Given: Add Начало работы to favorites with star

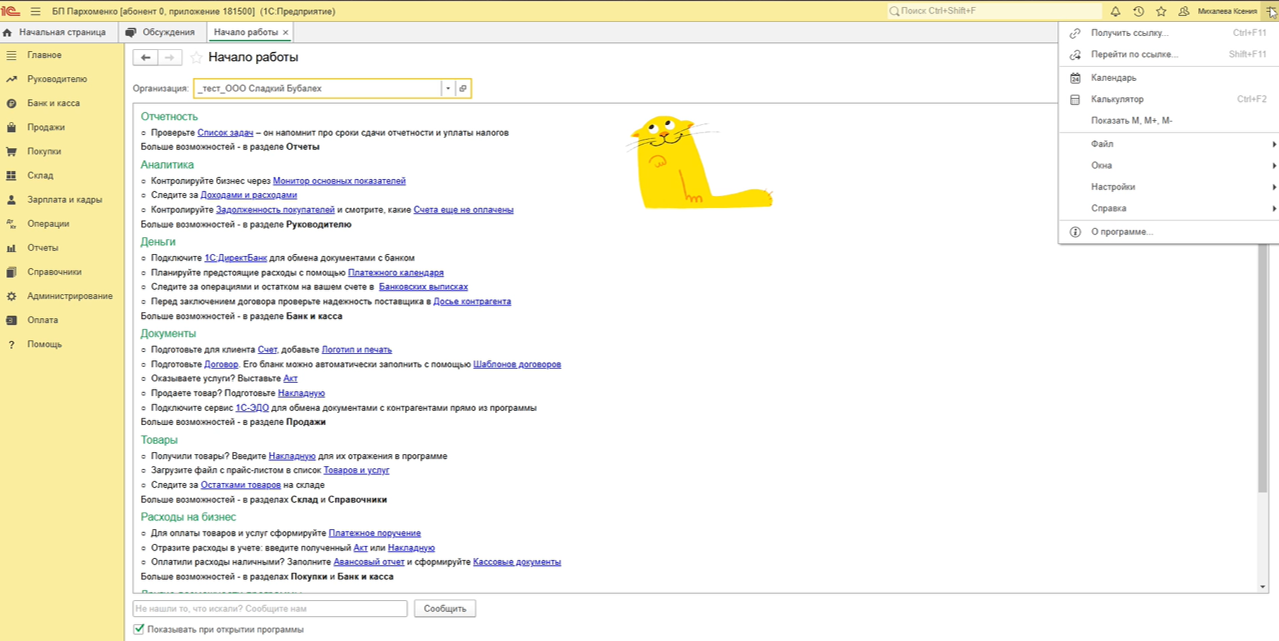Looking at the screenshot, I should [x=196, y=58].
